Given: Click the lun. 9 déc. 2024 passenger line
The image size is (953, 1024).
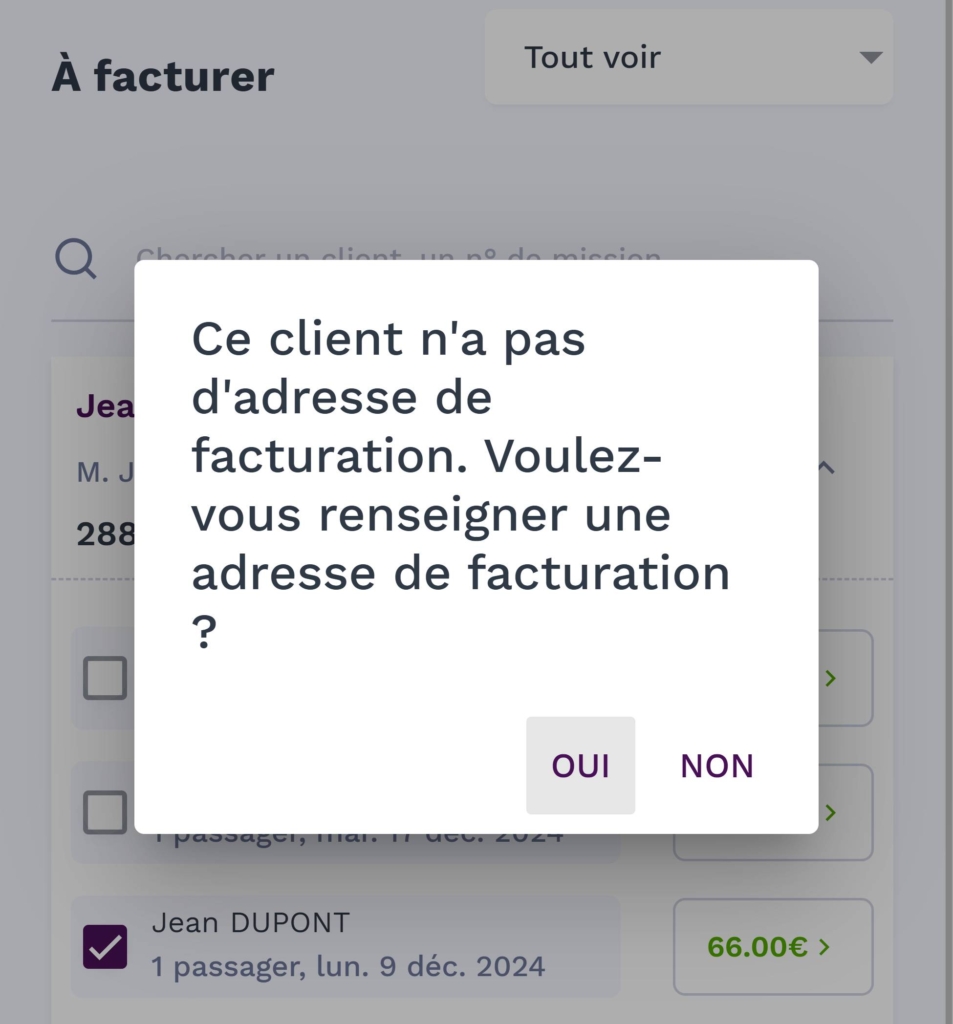Looking at the screenshot, I should click(x=349, y=967).
